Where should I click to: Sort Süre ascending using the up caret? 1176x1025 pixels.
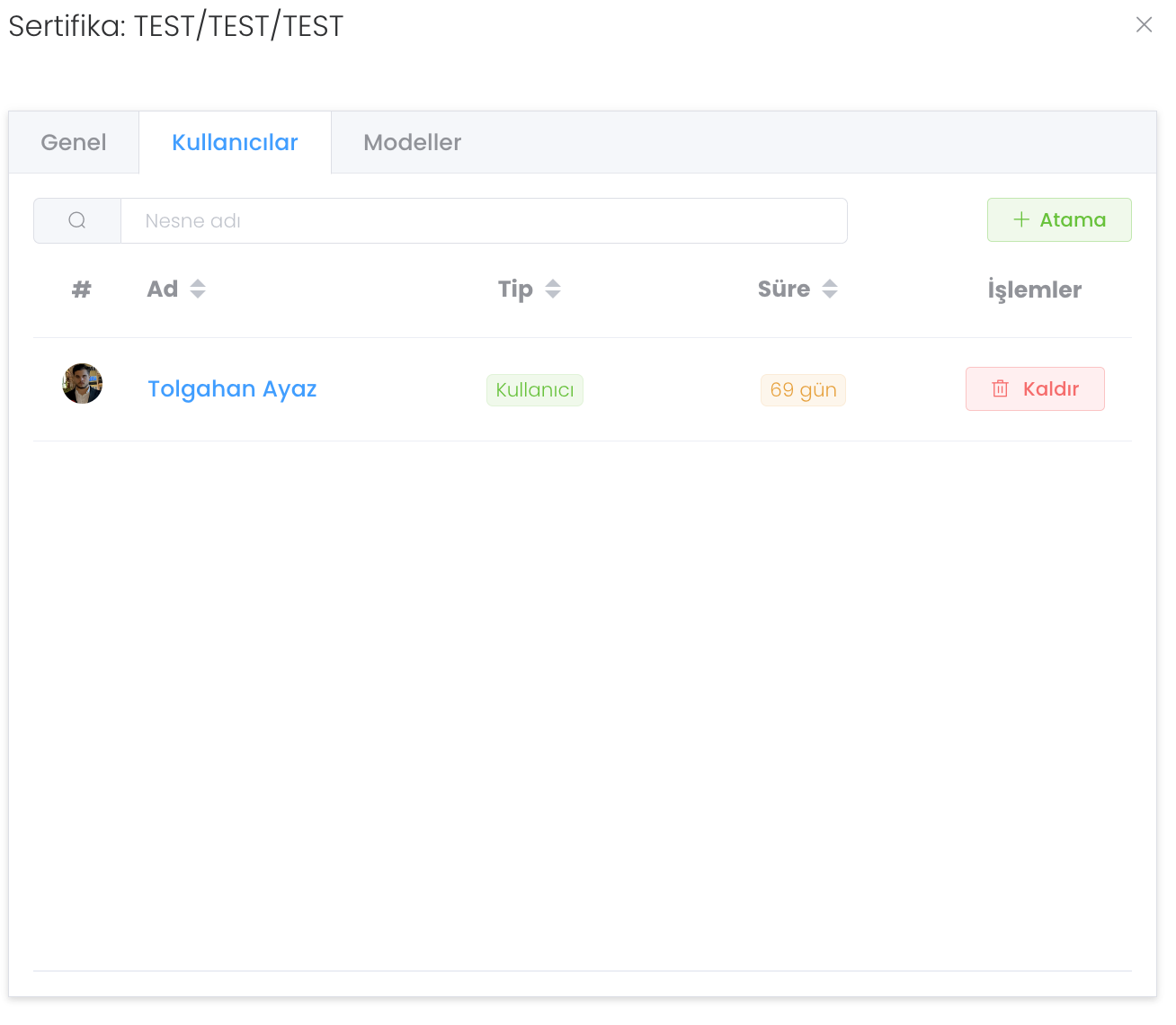click(x=830, y=283)
